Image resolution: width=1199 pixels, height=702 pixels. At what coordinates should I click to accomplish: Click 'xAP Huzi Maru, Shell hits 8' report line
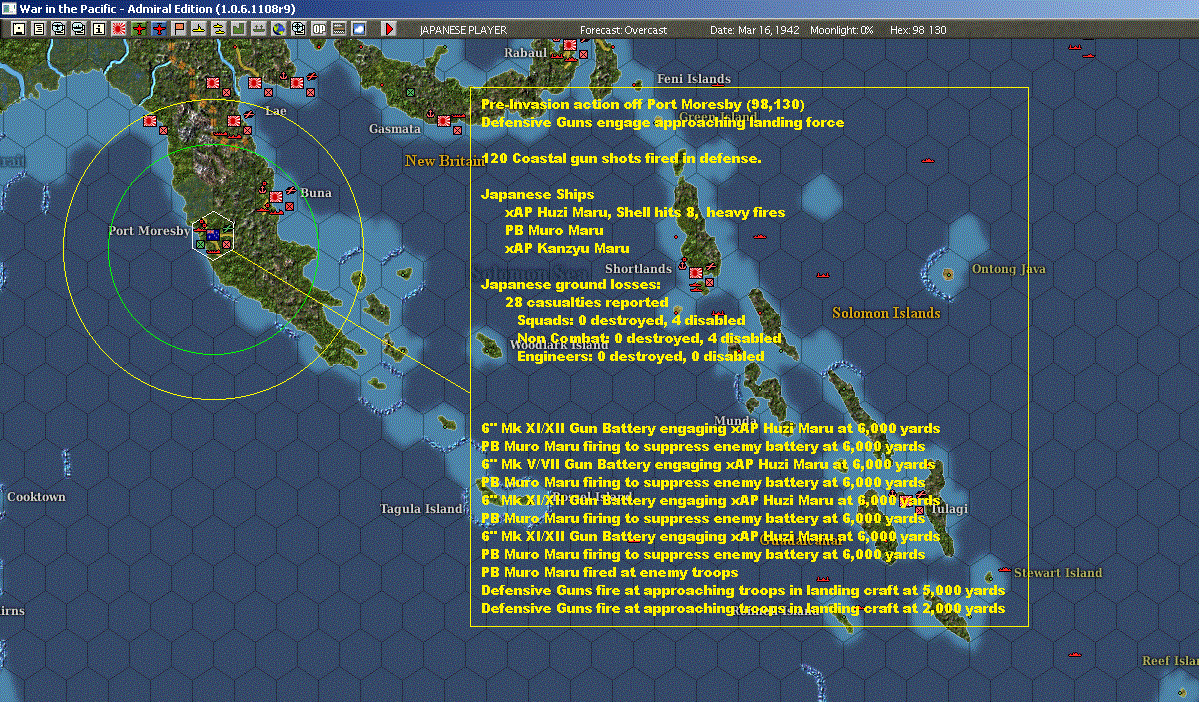645,213
